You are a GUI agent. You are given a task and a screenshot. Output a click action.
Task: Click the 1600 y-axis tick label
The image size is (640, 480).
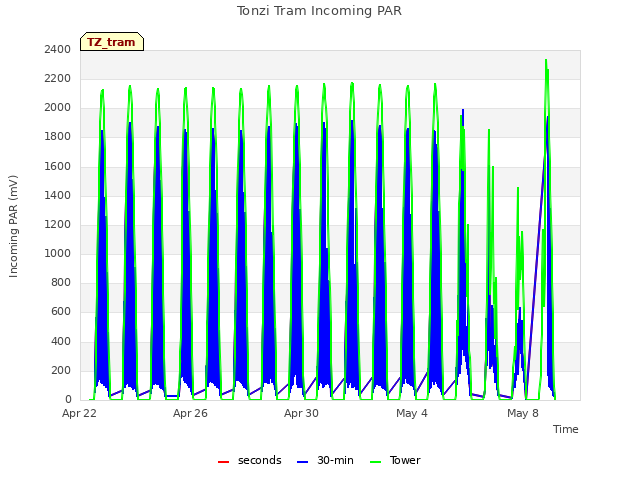(x=58, y=167)
